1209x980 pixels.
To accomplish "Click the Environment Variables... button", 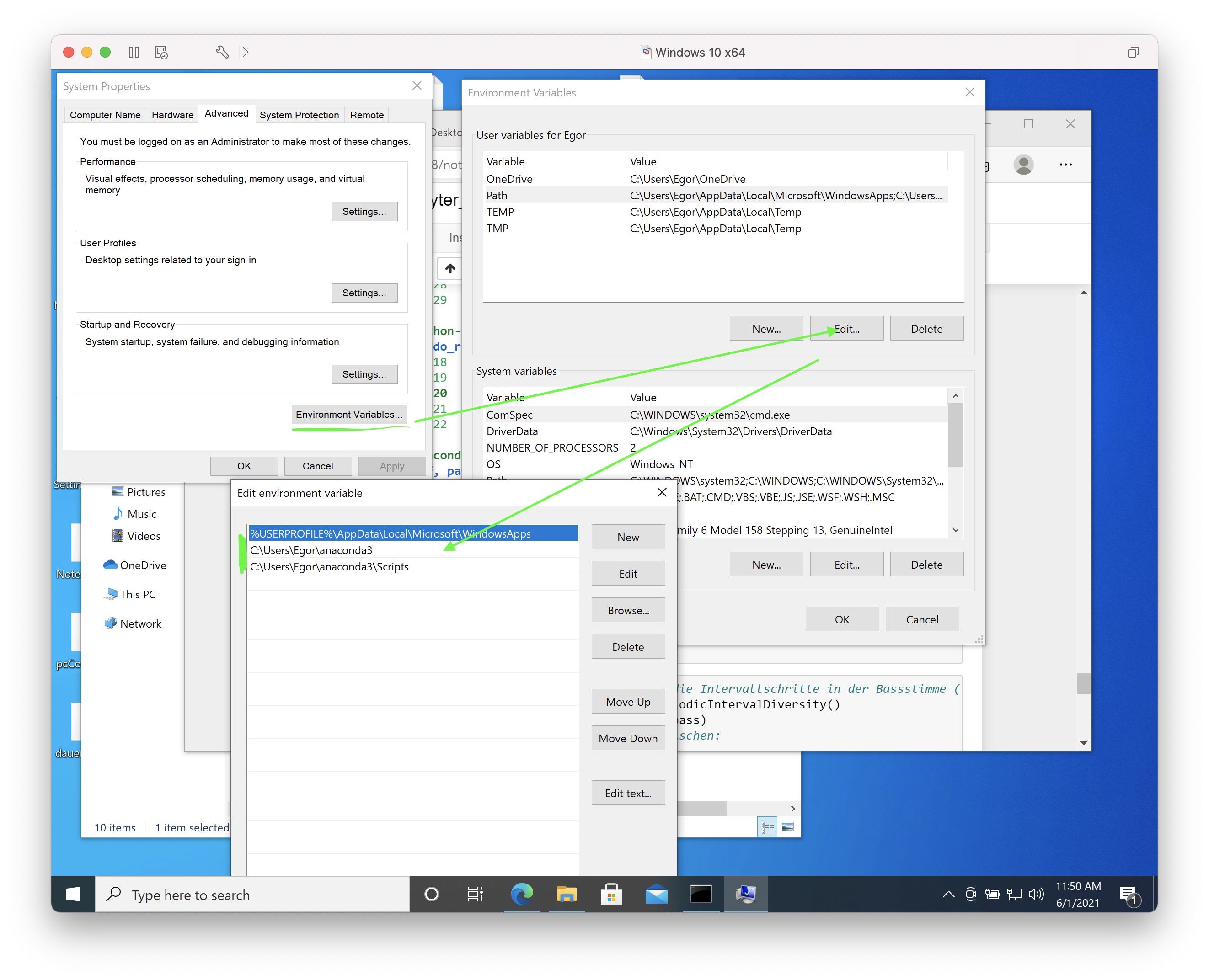I will 349,415.
